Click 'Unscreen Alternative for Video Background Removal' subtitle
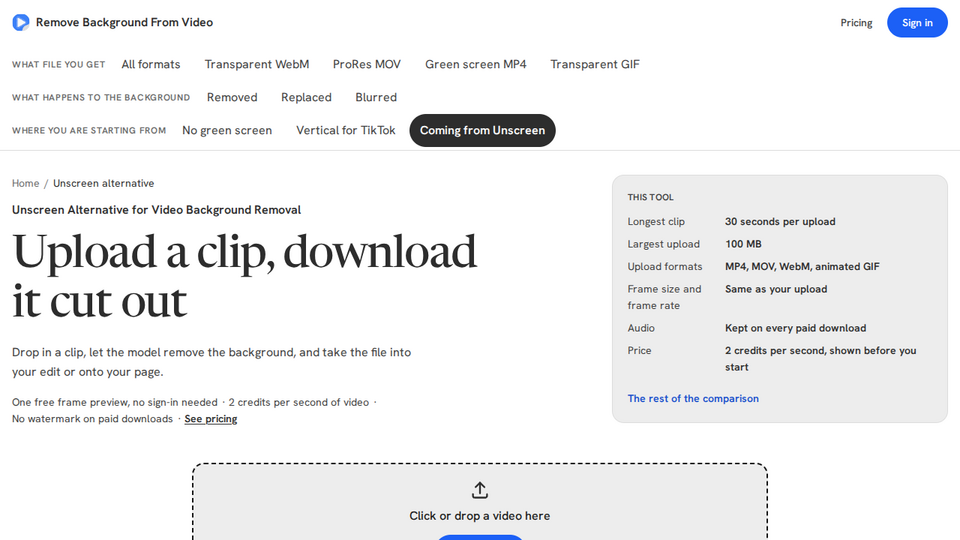Screen dimensions: 960x540 (156, 210)
